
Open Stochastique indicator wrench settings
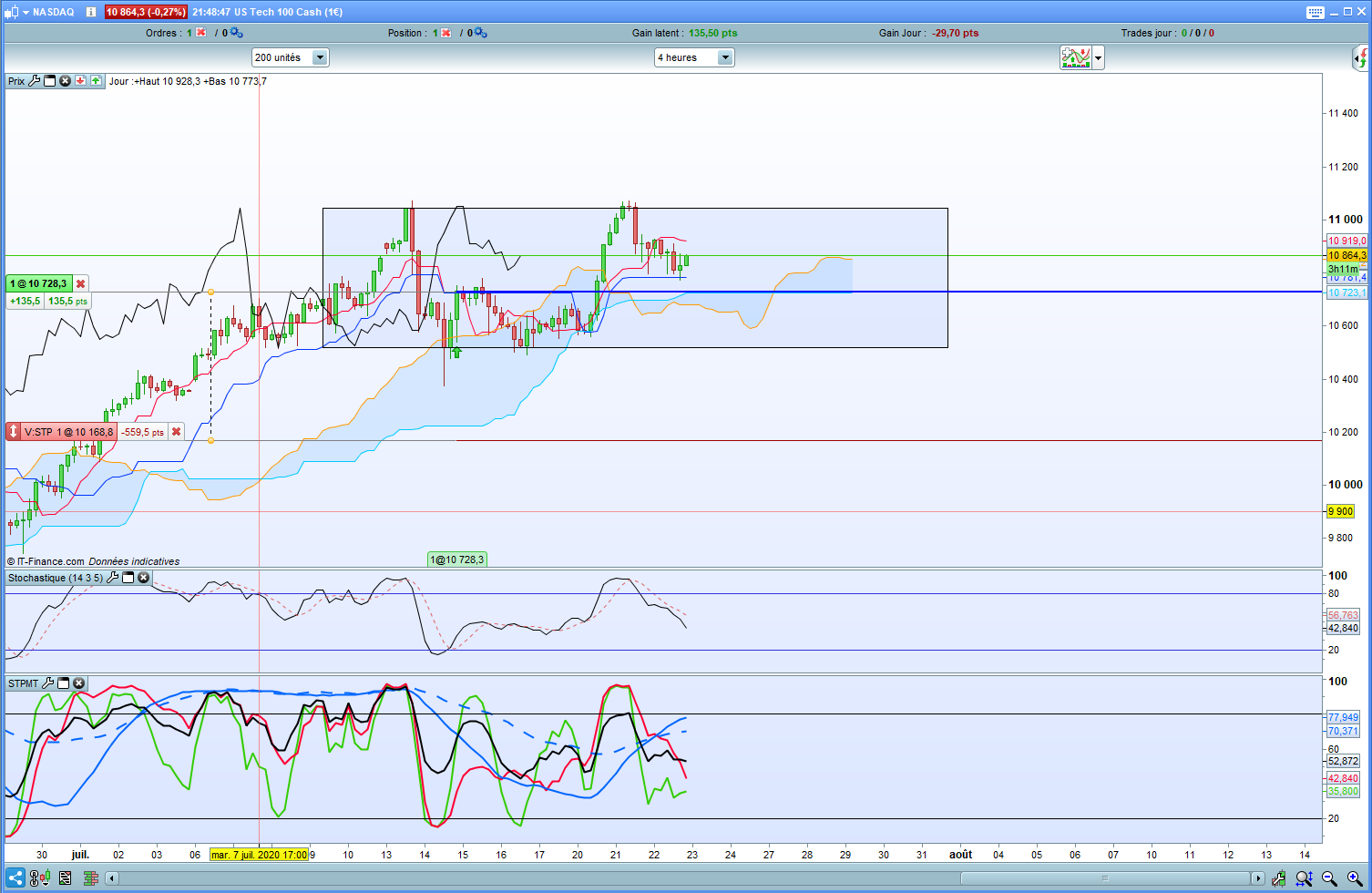coord(113,578)
